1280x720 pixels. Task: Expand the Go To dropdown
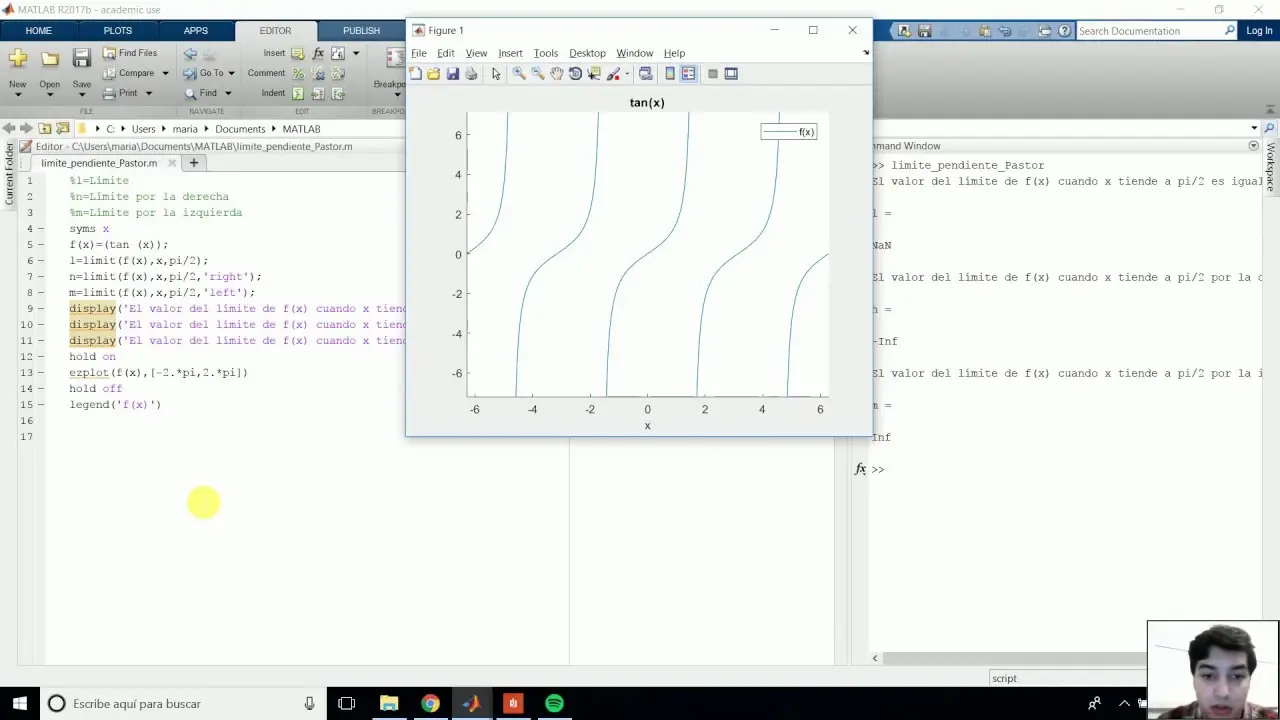[232, 73]
